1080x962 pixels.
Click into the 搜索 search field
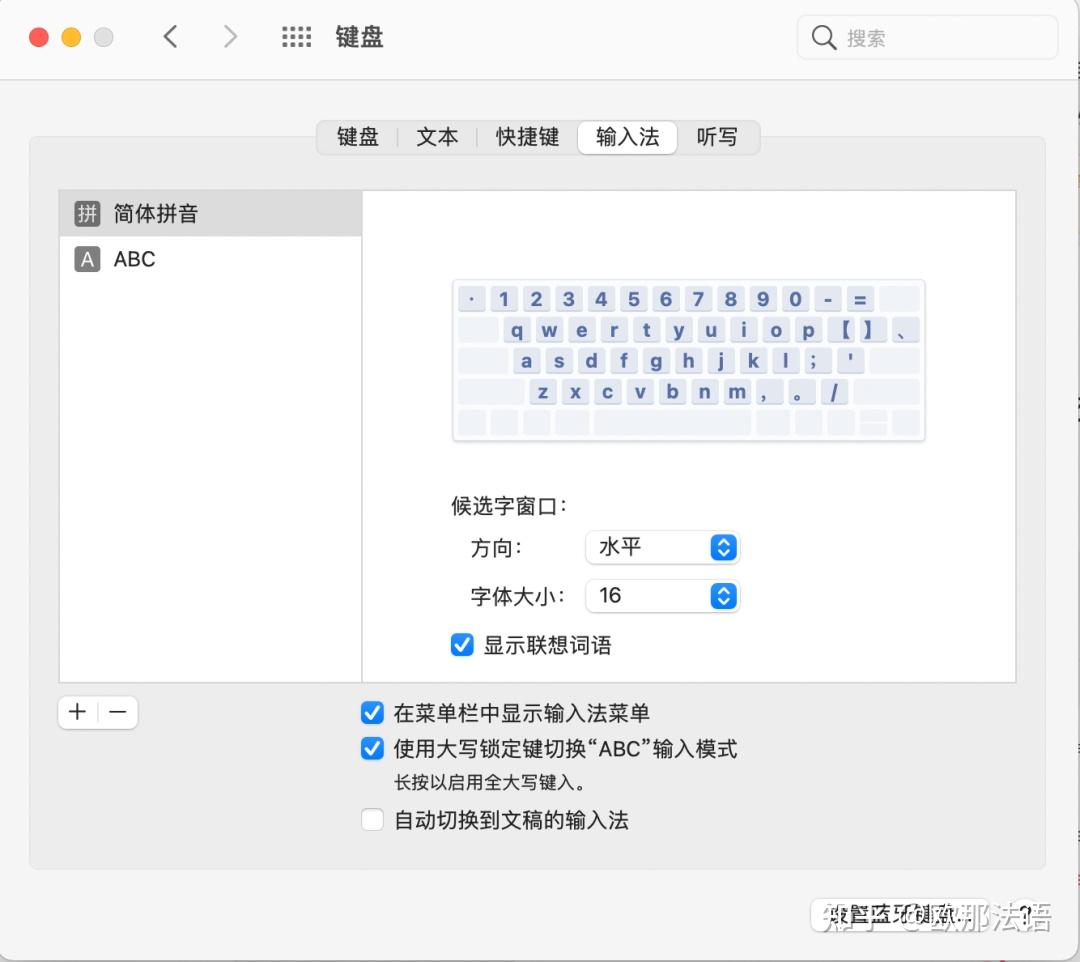(x=927, y=37)
